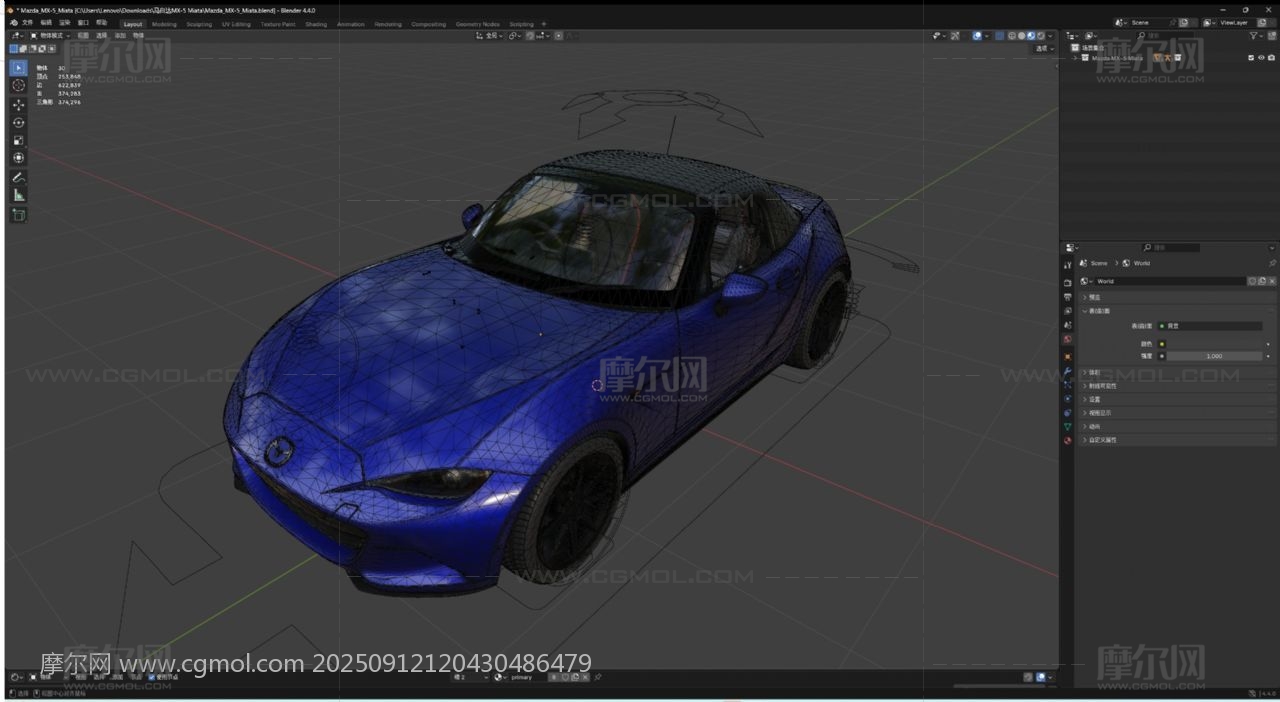
Task: Open the 文件 menu
Action: click(x=27, y=23)
